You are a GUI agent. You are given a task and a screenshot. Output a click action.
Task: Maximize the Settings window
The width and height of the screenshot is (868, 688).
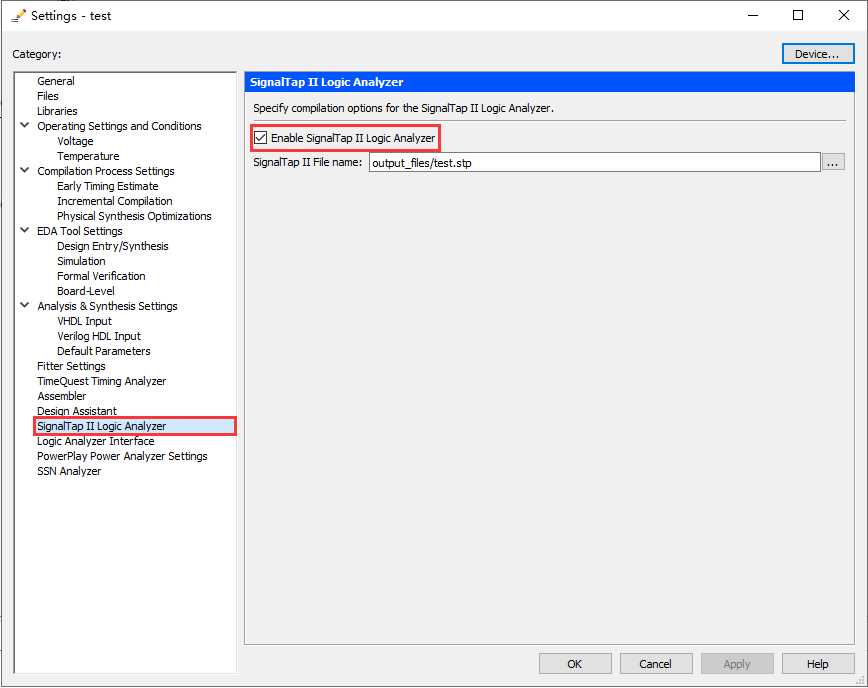tap(798, 15)
